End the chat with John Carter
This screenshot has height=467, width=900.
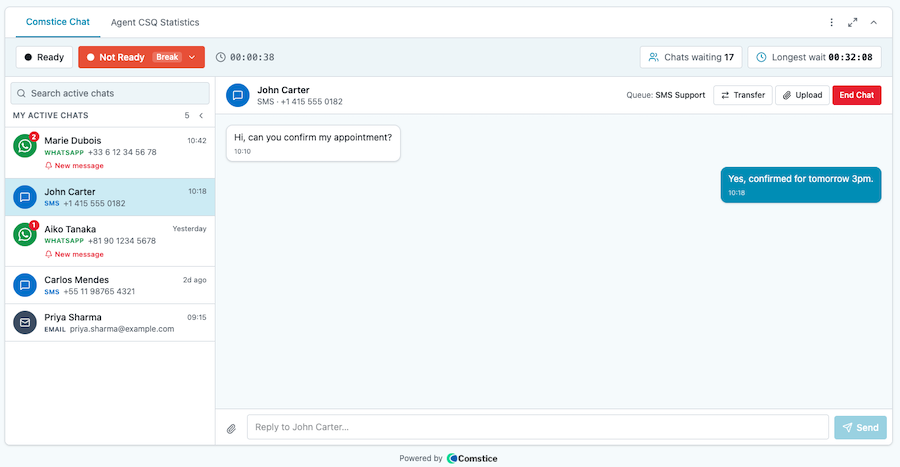(856, 95)
